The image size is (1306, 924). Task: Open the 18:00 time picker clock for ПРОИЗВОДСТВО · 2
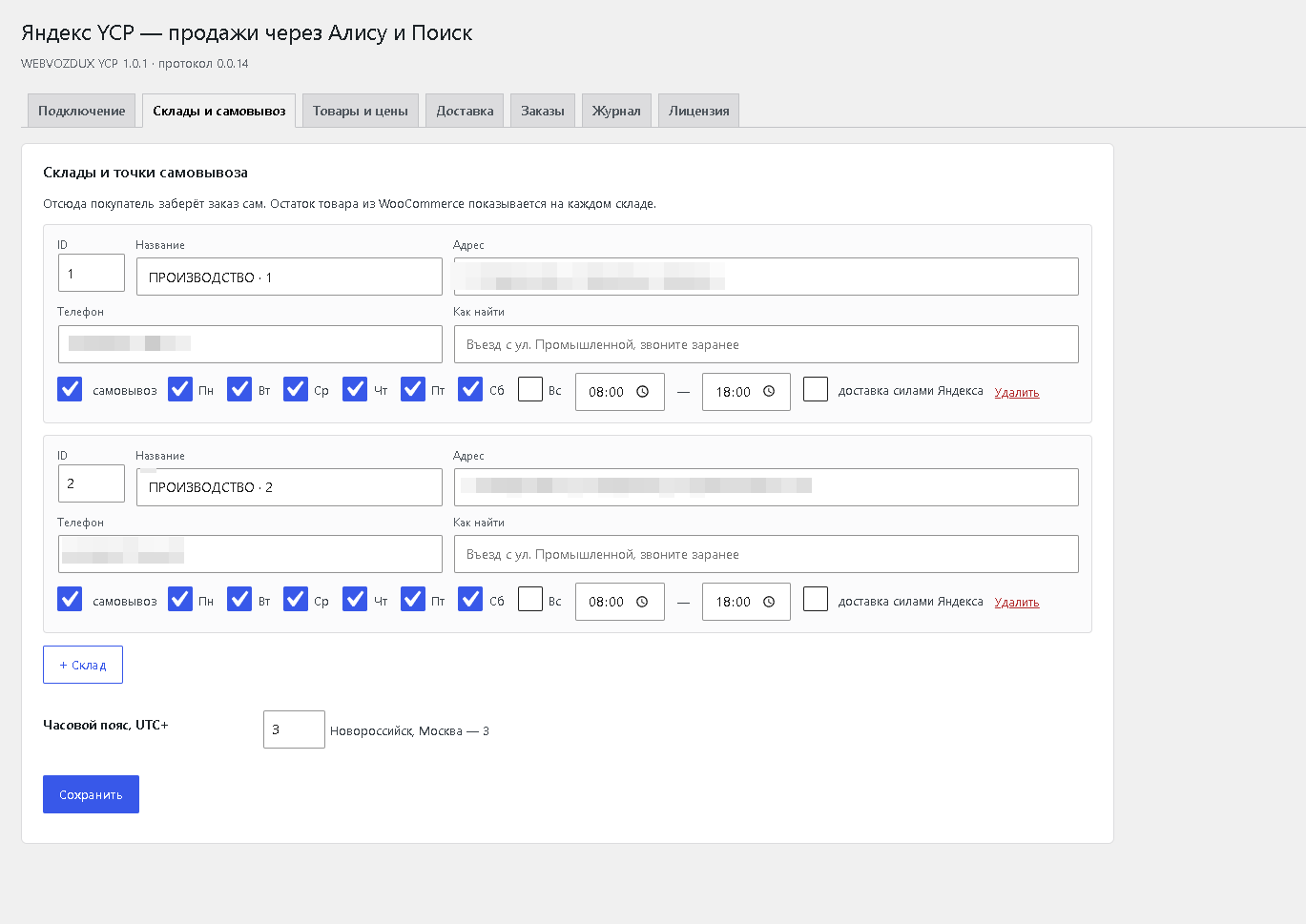(x=769, y=602)
